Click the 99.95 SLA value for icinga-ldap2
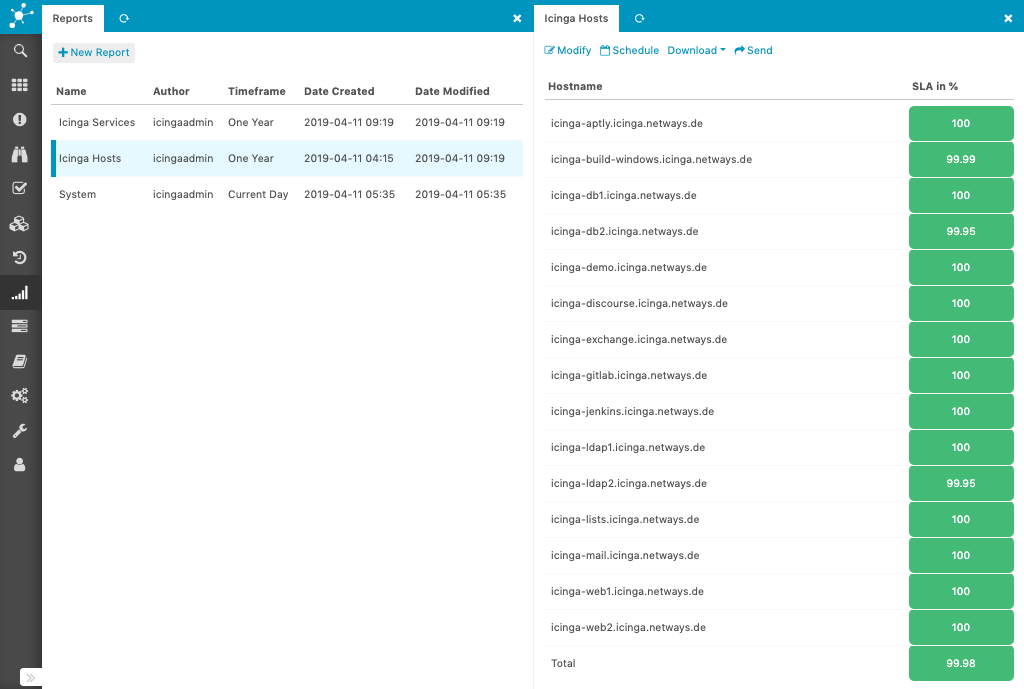 click(961, 483)
